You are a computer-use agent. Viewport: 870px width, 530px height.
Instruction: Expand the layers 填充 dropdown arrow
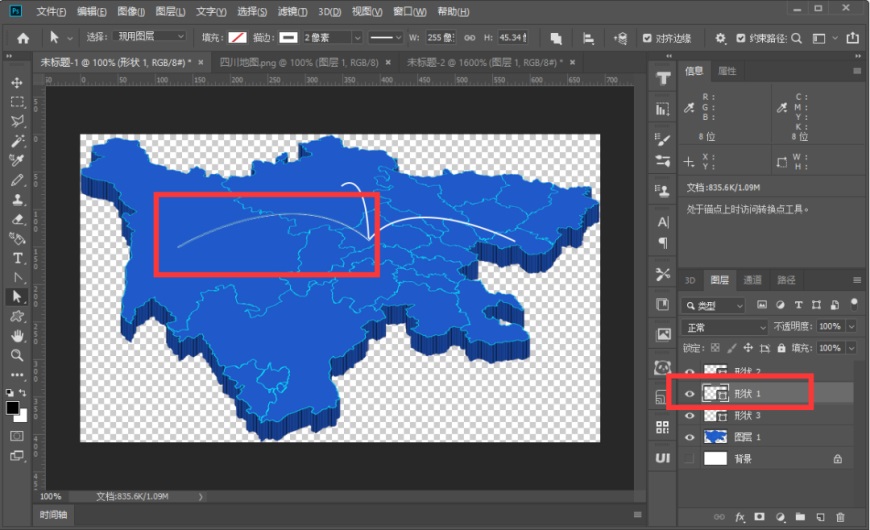852,348
